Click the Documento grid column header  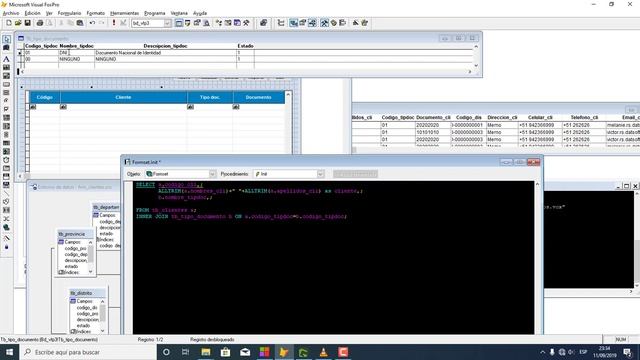point(258,97)
